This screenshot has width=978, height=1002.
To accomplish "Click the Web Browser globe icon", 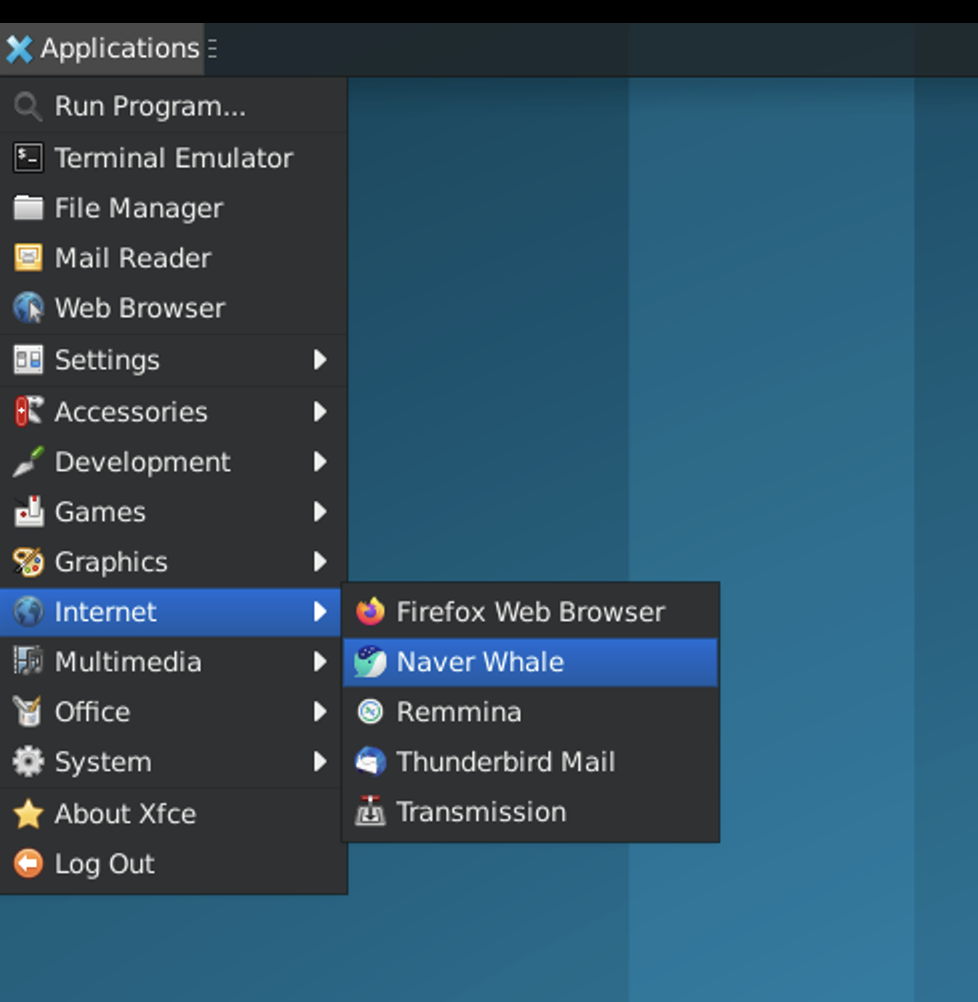I will tap(28, 307).
